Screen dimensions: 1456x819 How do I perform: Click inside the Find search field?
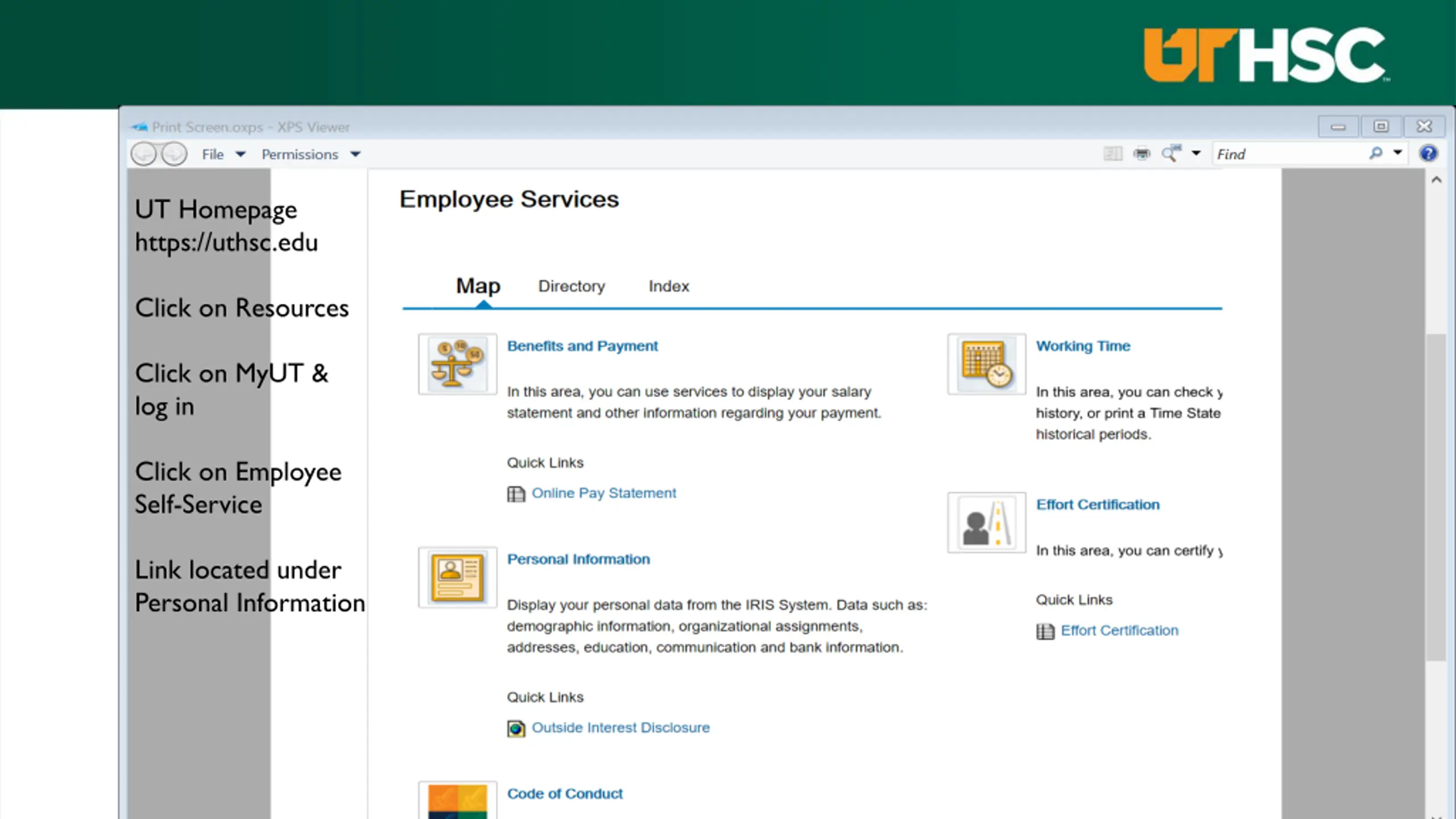1291,154
